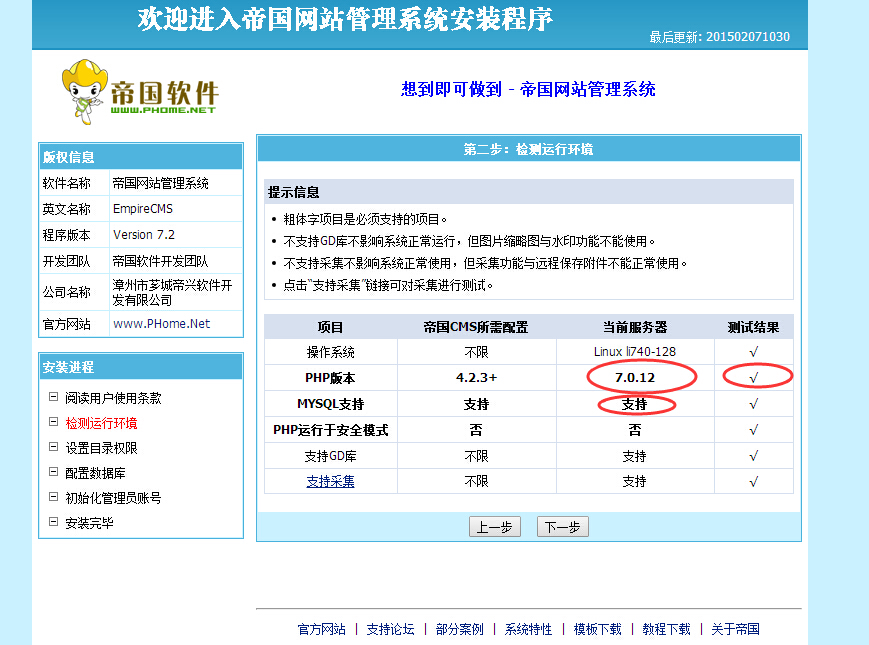Click the Version 7.2 value
This screenshot has height=645, width=869.
[x=144, y=235]
